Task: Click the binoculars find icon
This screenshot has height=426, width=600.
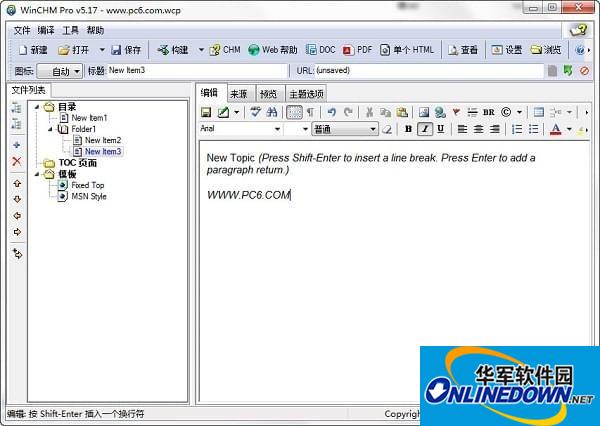Action: (271, 112)
